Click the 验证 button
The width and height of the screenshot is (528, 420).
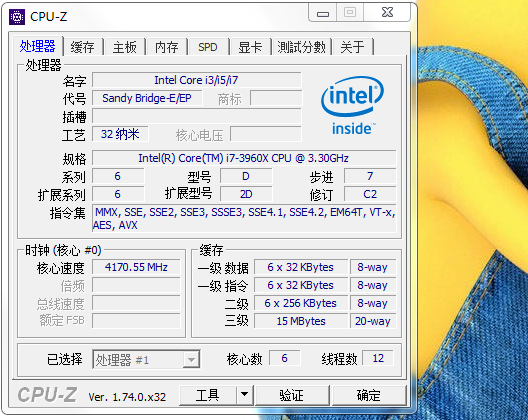tap(292, 395)
